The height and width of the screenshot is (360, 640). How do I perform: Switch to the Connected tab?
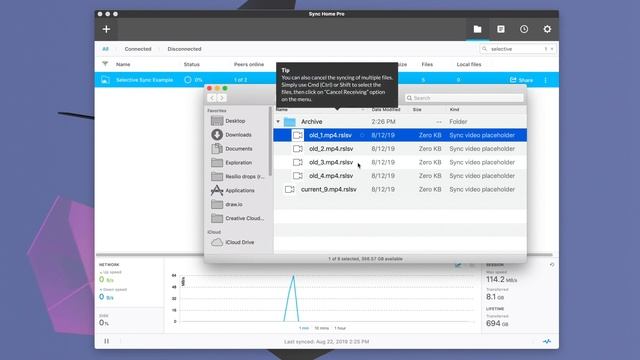click(138, 49)
